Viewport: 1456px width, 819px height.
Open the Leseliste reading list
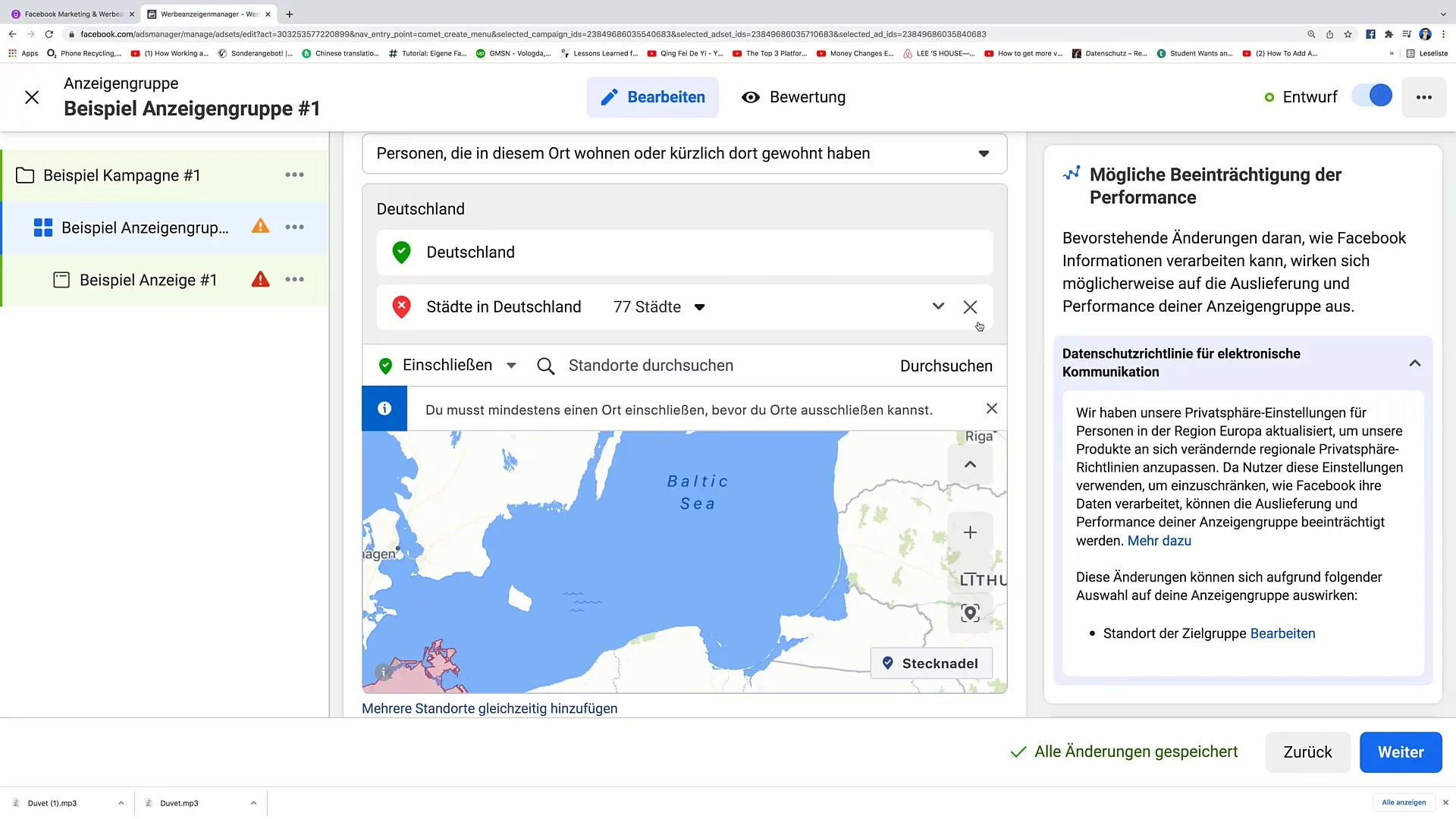[x=1426, y=53]
